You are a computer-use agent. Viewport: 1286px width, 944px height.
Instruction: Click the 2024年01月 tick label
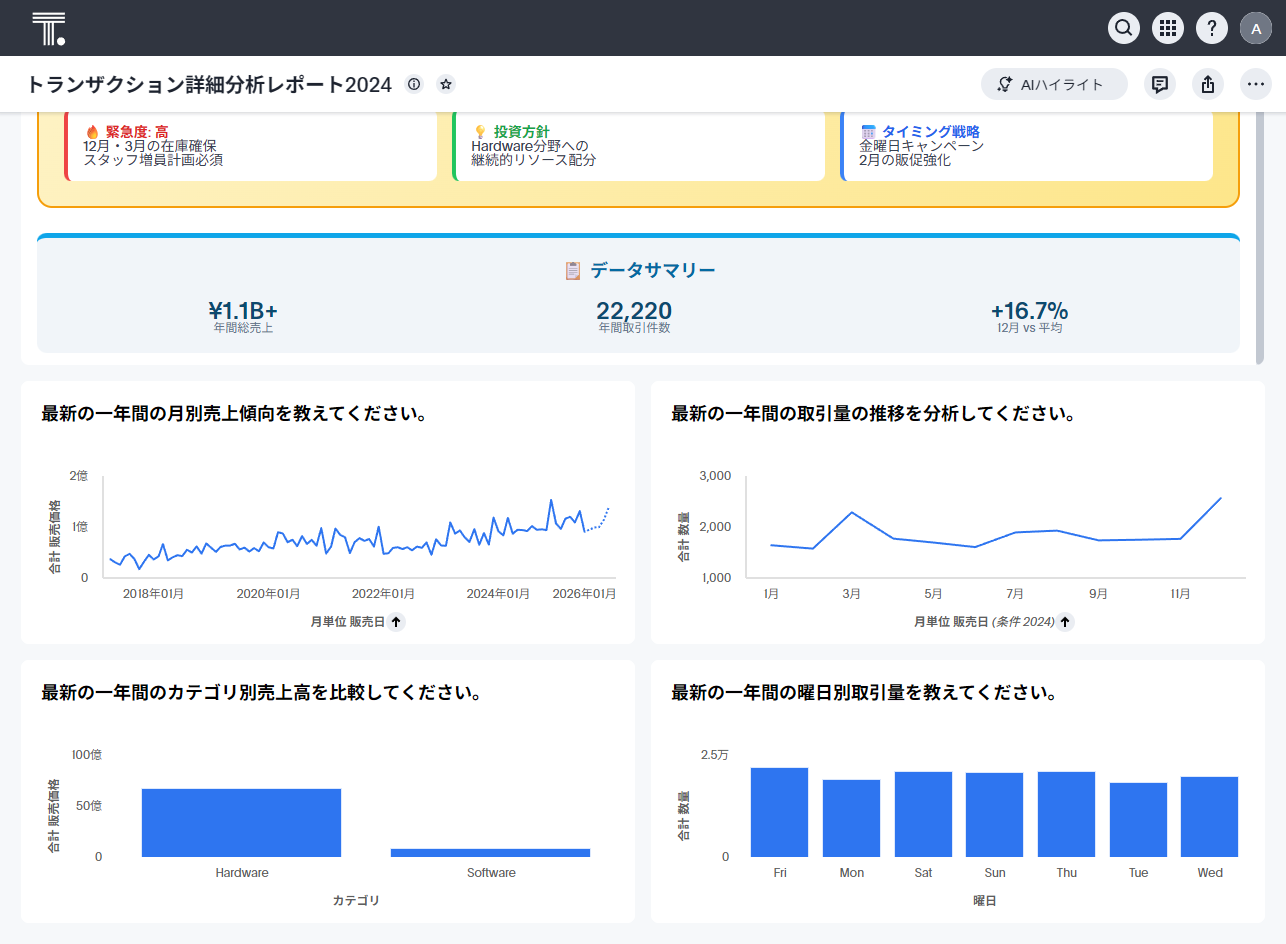[497, 594]
